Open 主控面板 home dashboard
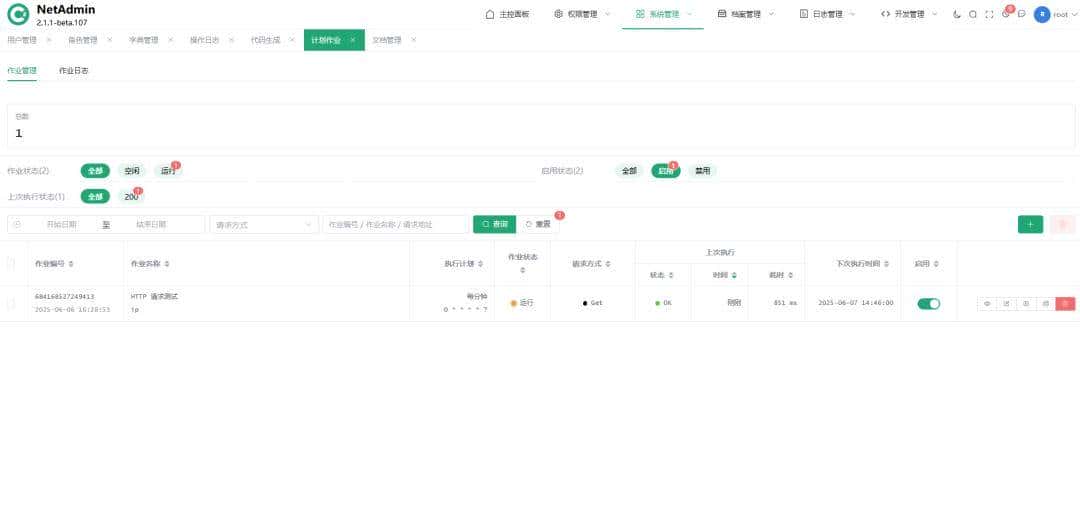 508,14
